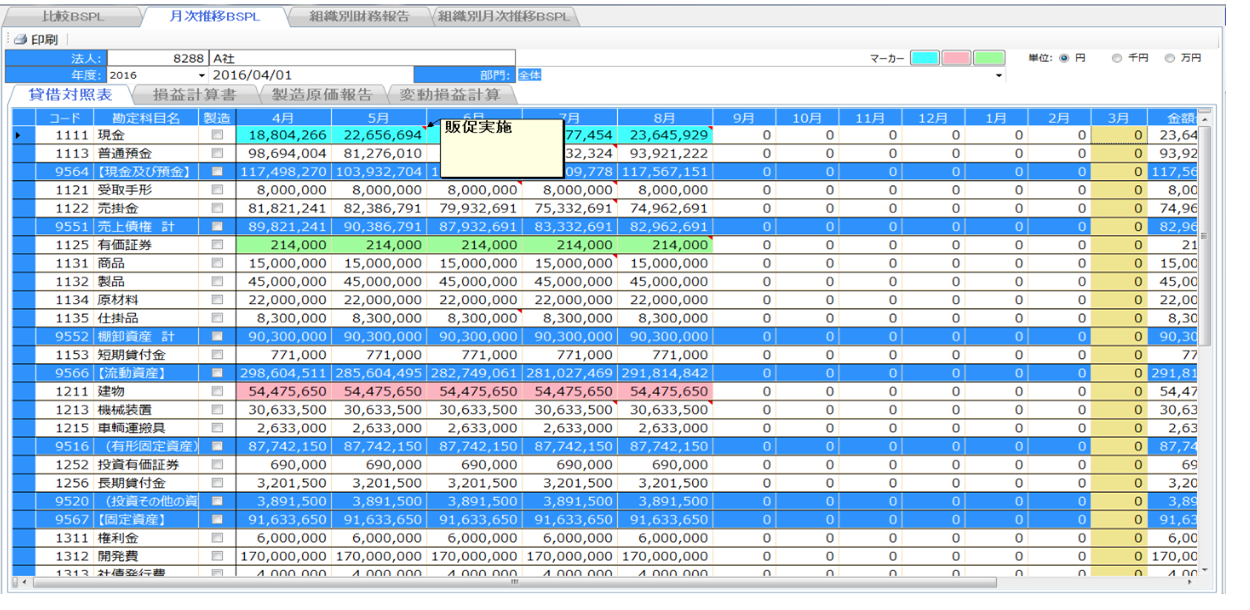Select the 万円 unit radio button
The width and height of the screenshot is (1250, 610).
point(1170,59)
